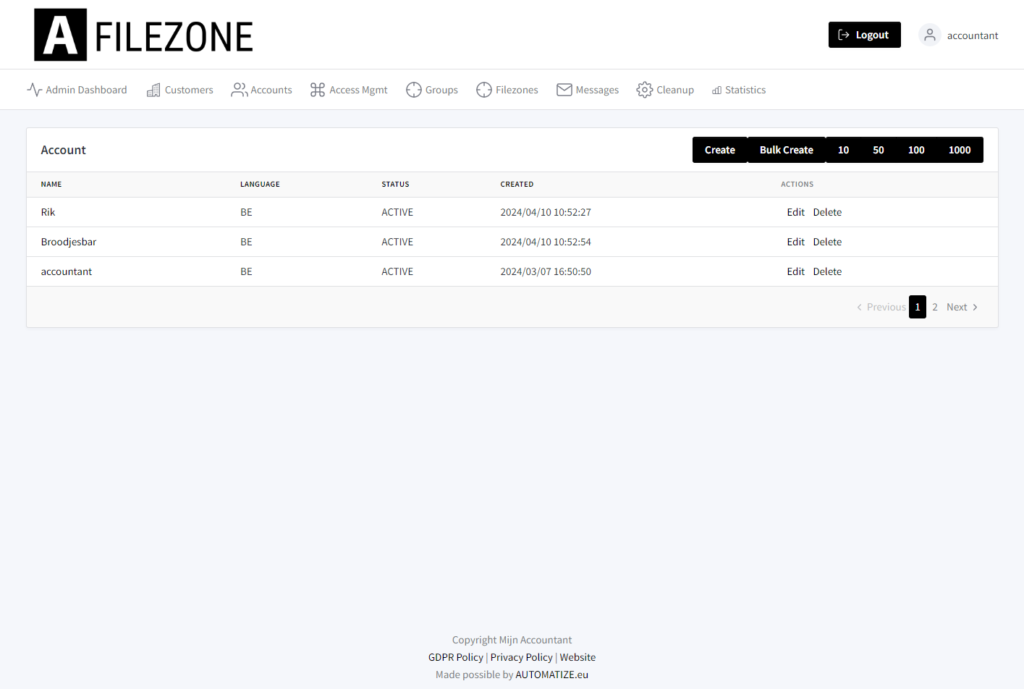Edit the accountant account row
The width and height of the screenshot is (1024, 689).
tap(795, 271)
